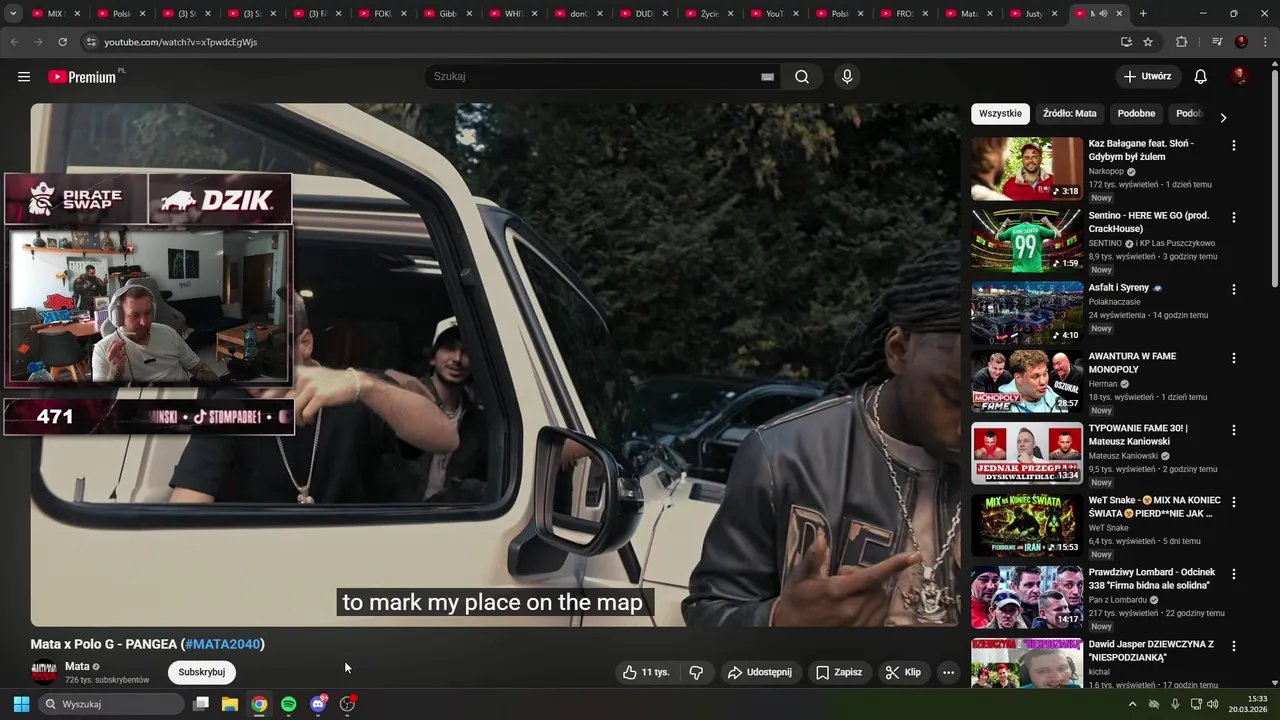
Task: Open the Utwórz create menu
Action: pyautogui.click(x=1147, y=77)
